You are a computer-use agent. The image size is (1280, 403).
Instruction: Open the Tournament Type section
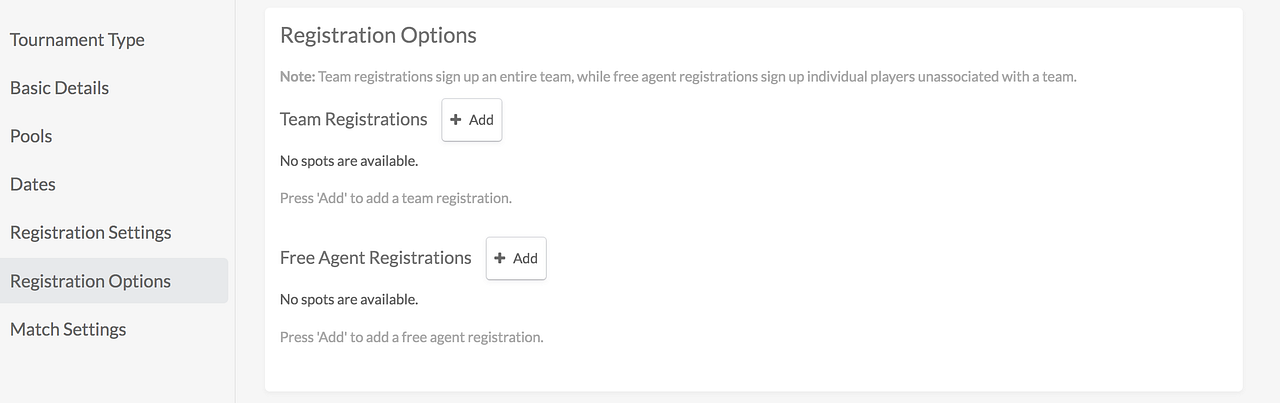coord(77,40)
